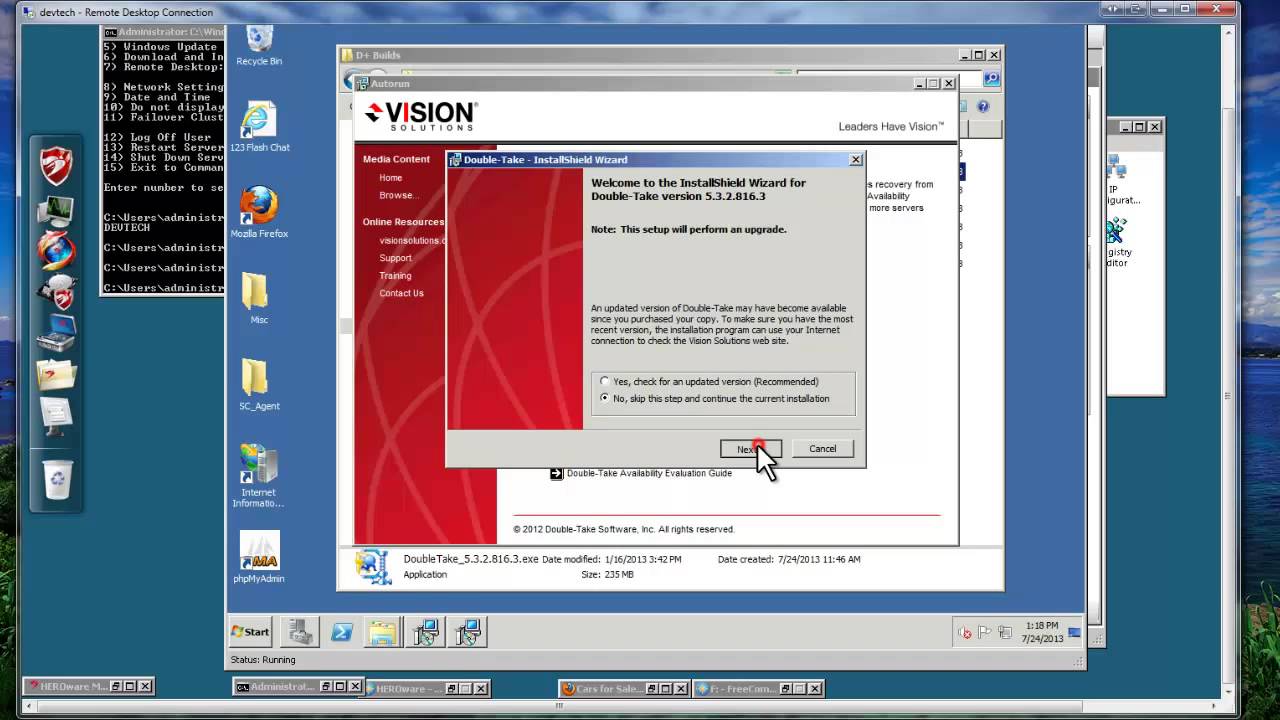This screenshot has width=1280, height=720.
Task: Open visionsolutions link under Online Resources
Action: (x=412, y=241)
